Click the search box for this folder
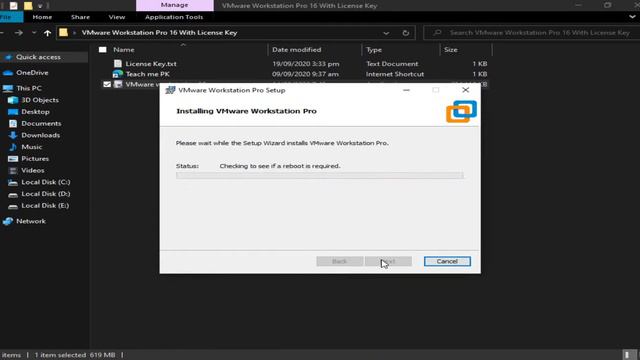 click(x=531, y=33)
